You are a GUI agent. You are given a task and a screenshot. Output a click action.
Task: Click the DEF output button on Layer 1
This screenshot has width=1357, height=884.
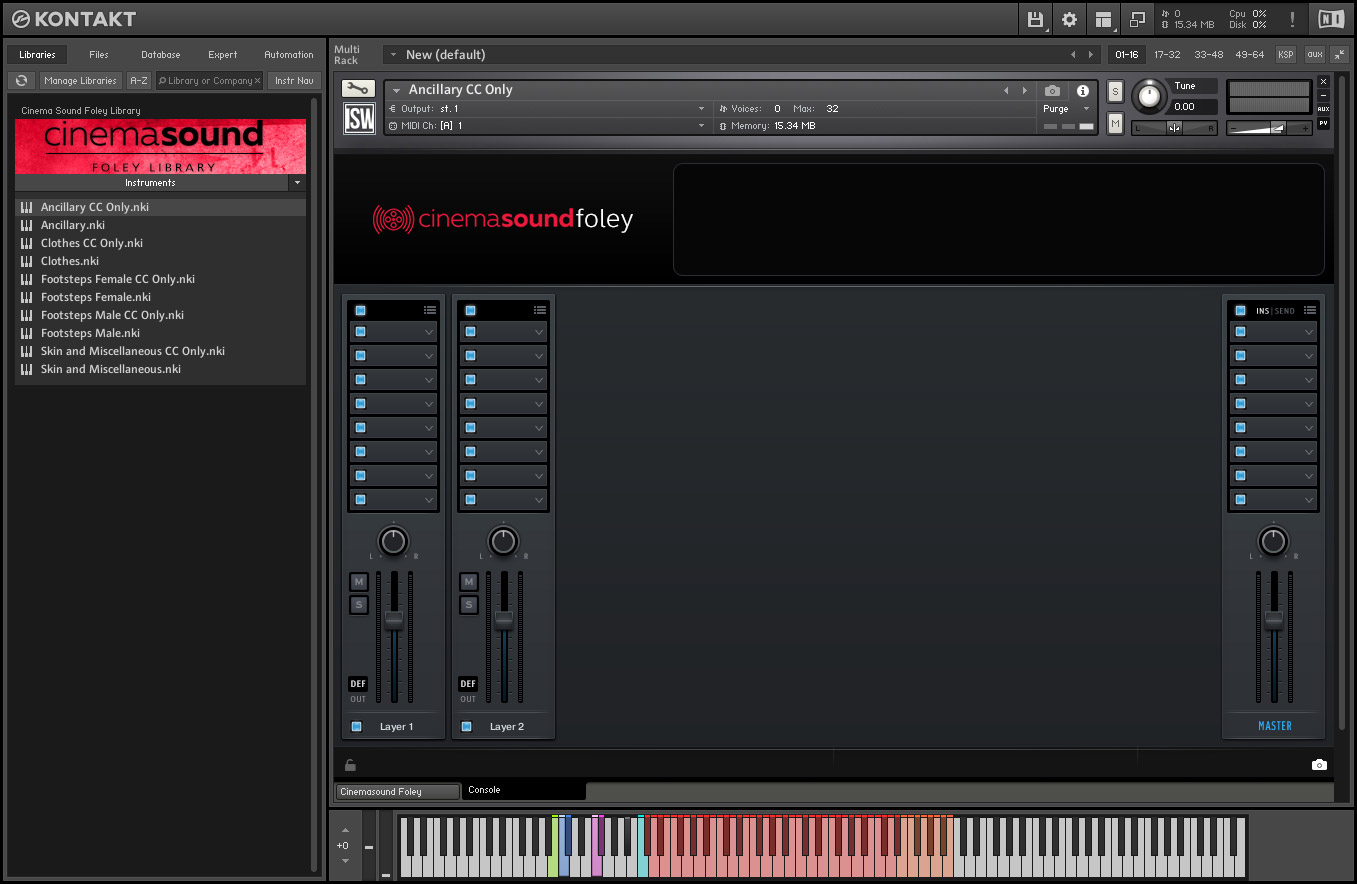tap(358, 684)
